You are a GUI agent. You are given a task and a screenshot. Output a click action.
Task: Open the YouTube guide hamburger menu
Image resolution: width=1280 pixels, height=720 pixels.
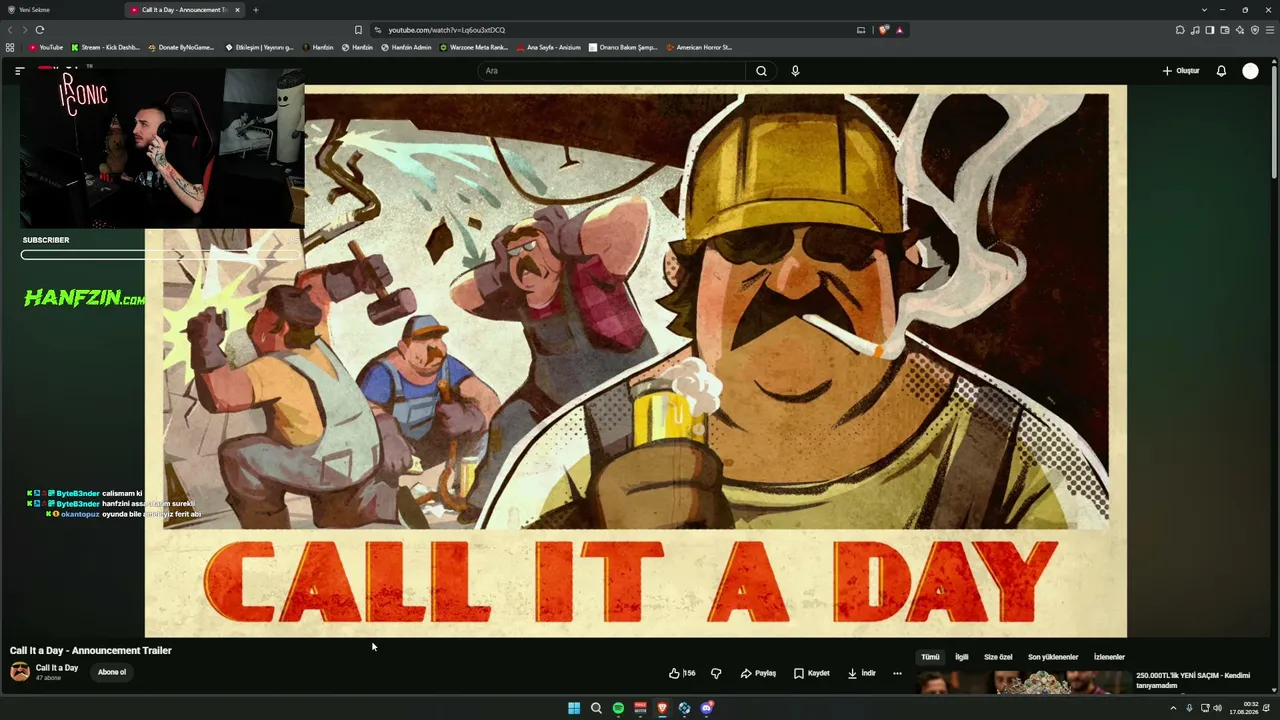coord(19,71)
